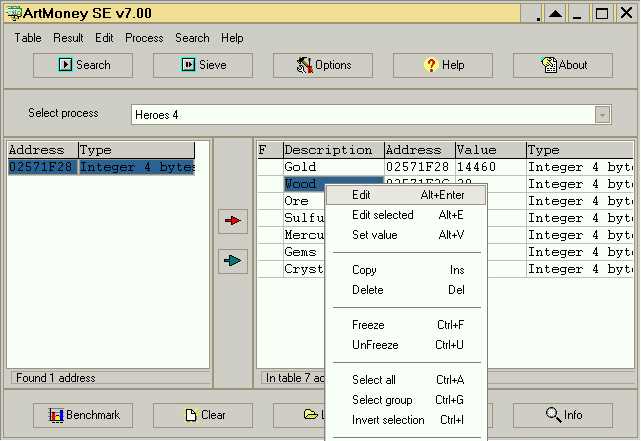
Task: Click the F column header in table
Action: click(x=270, y=150)
